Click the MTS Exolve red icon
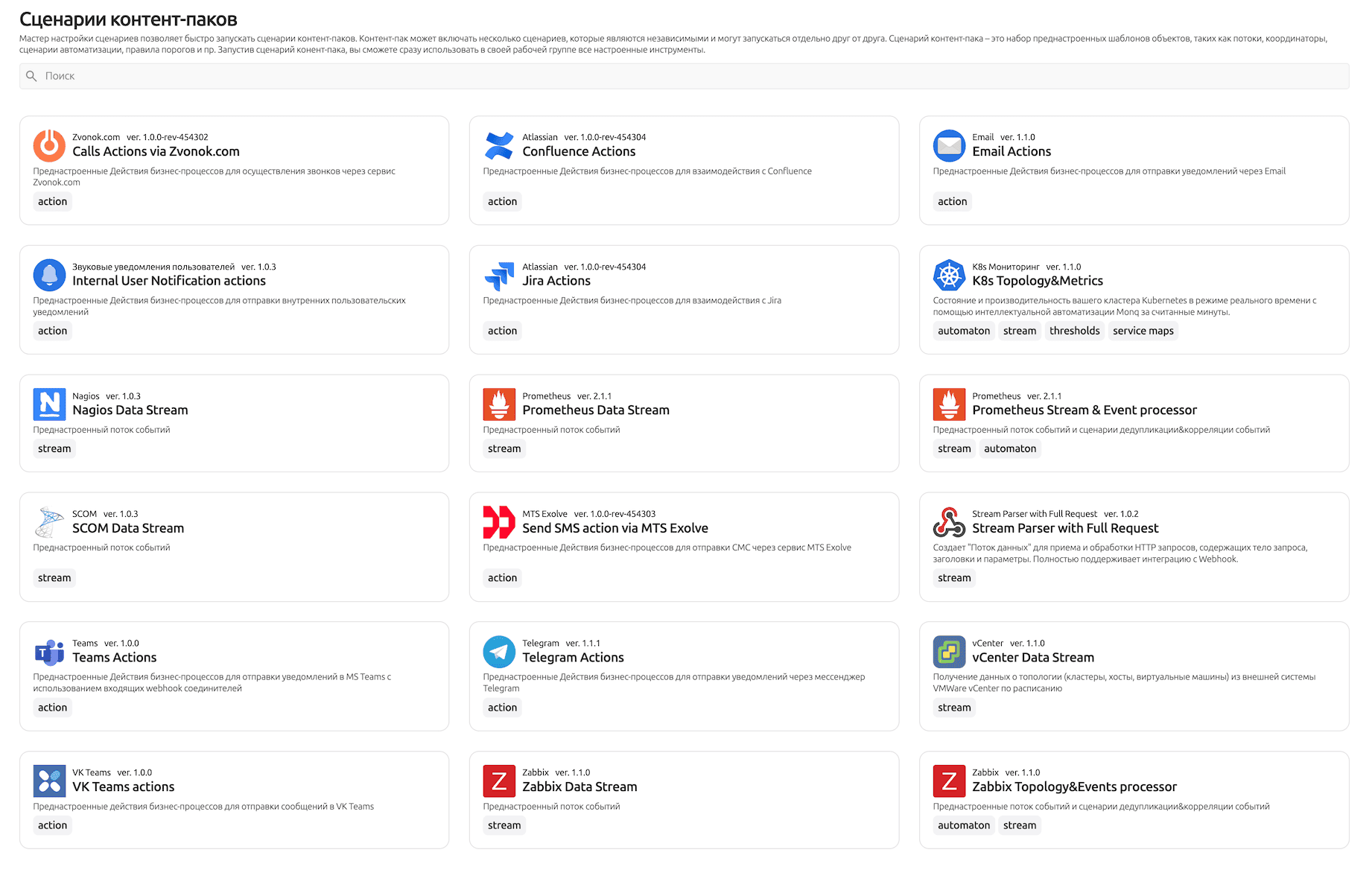This screenshot has height=870, width=1372. 499,522
